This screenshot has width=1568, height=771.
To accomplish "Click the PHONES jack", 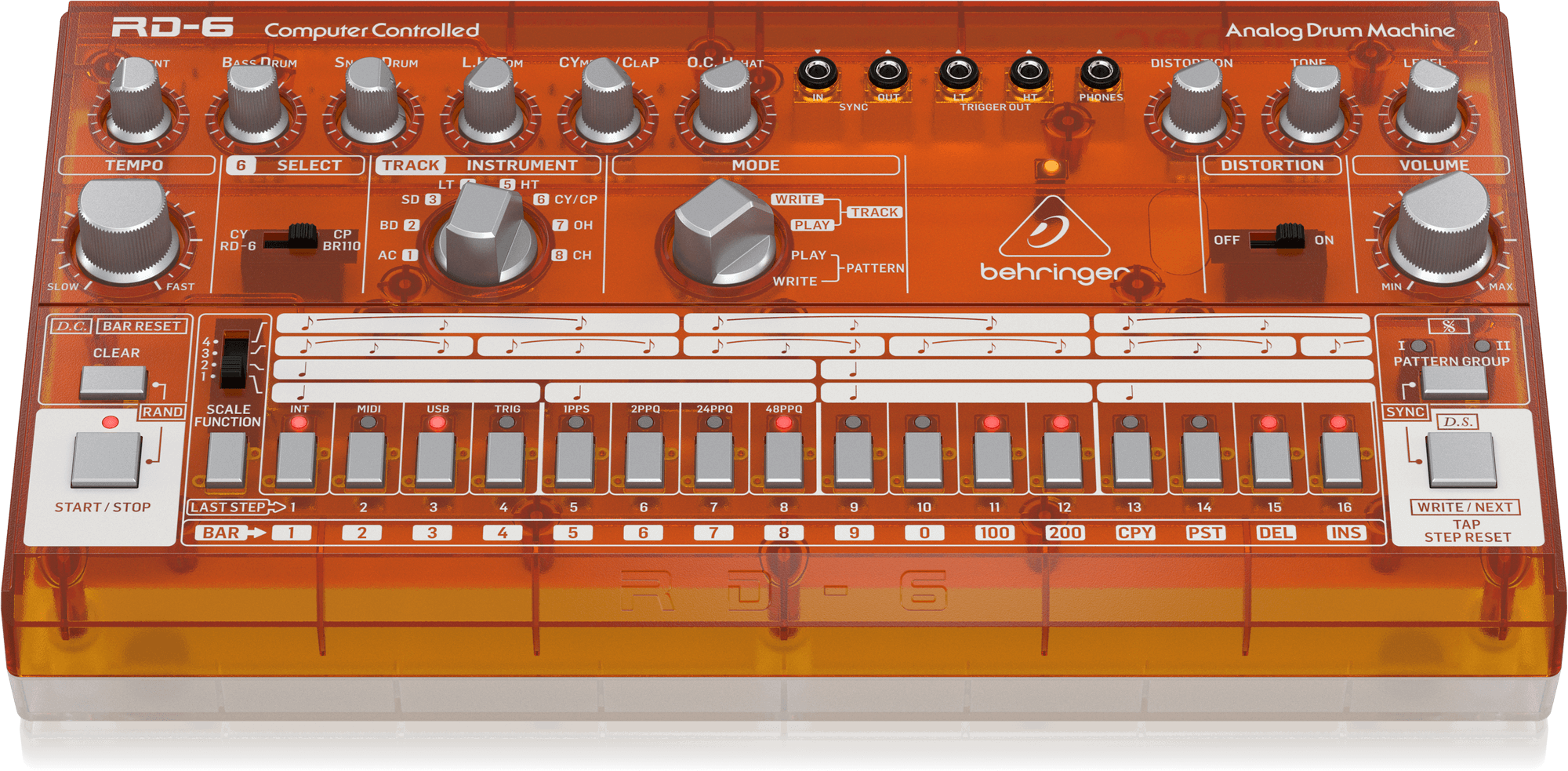I will coord(1099,75).
